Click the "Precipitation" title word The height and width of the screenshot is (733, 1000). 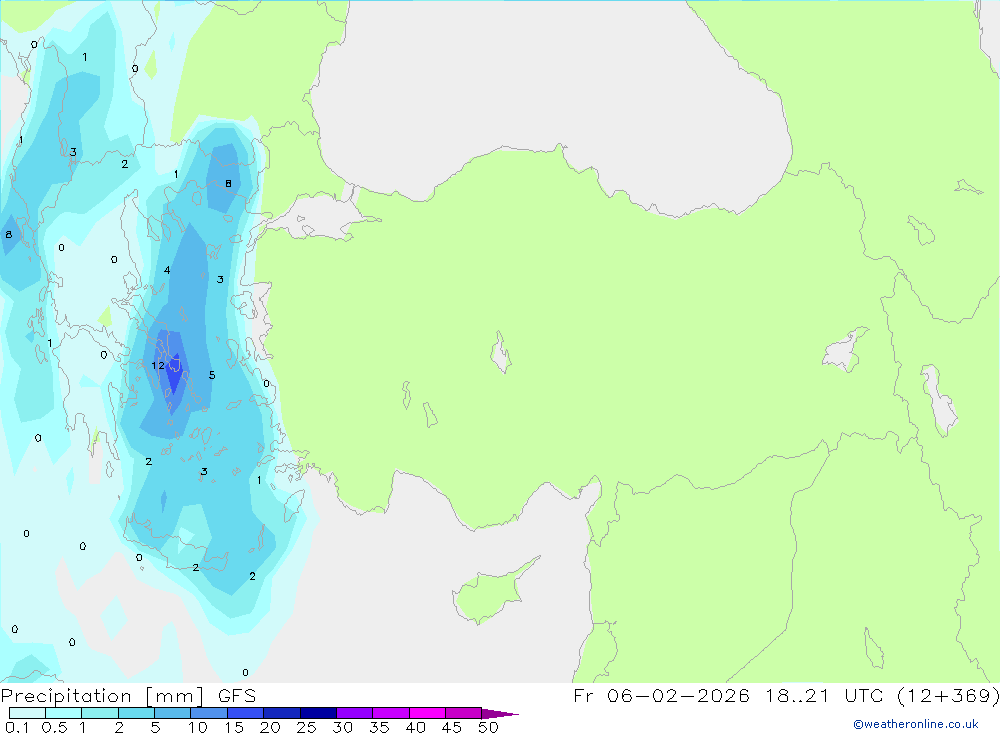[66, 696]
